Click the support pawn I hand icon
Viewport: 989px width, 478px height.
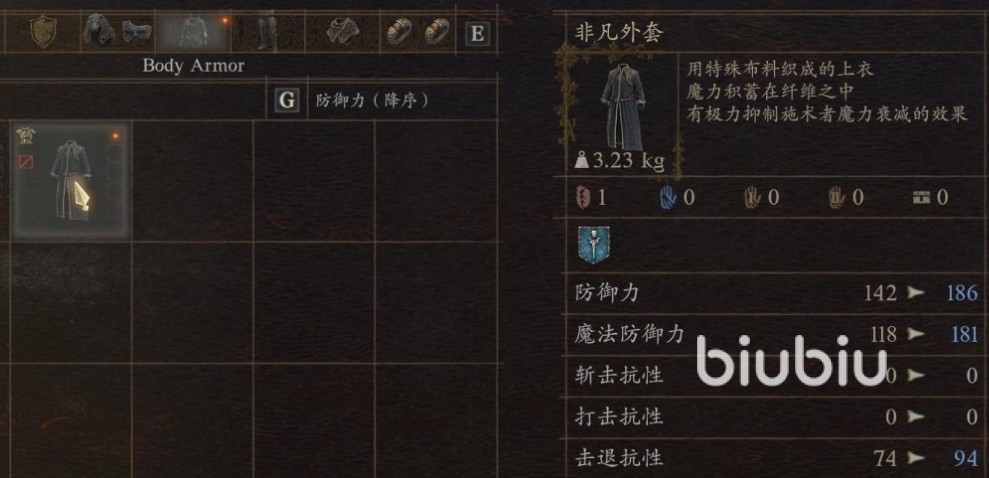click(x=753, y=198)
